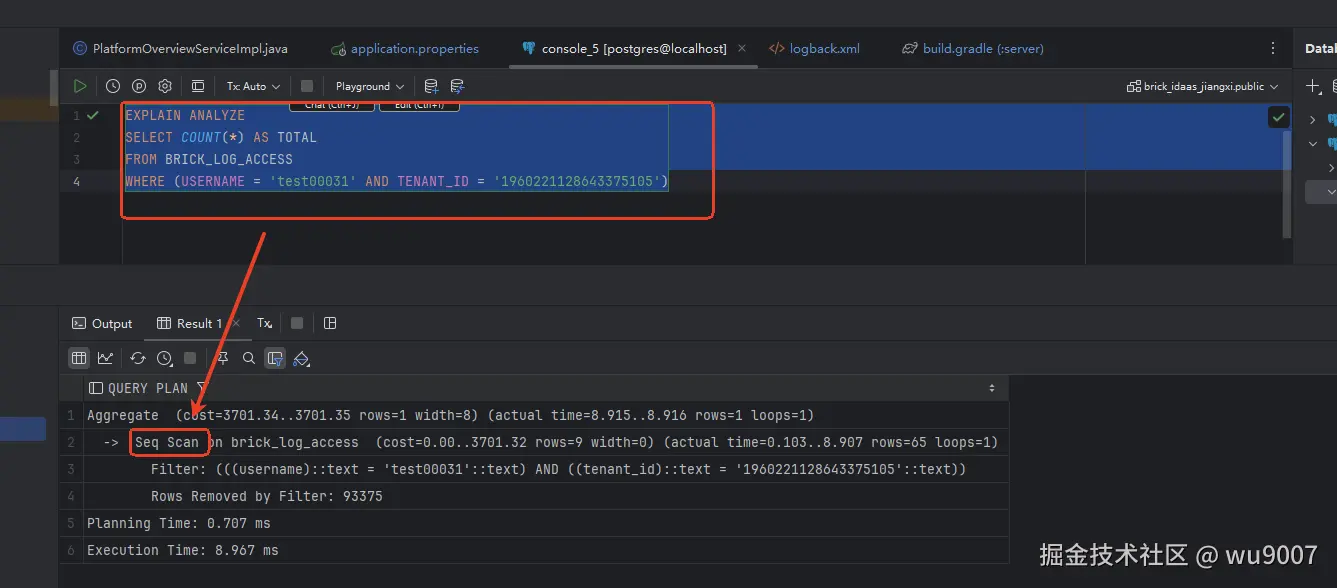The height and width of the screenshot is (588, 1337).
Task: Open query history clock icon in console toolbar
Action: [x=113, y=86]
